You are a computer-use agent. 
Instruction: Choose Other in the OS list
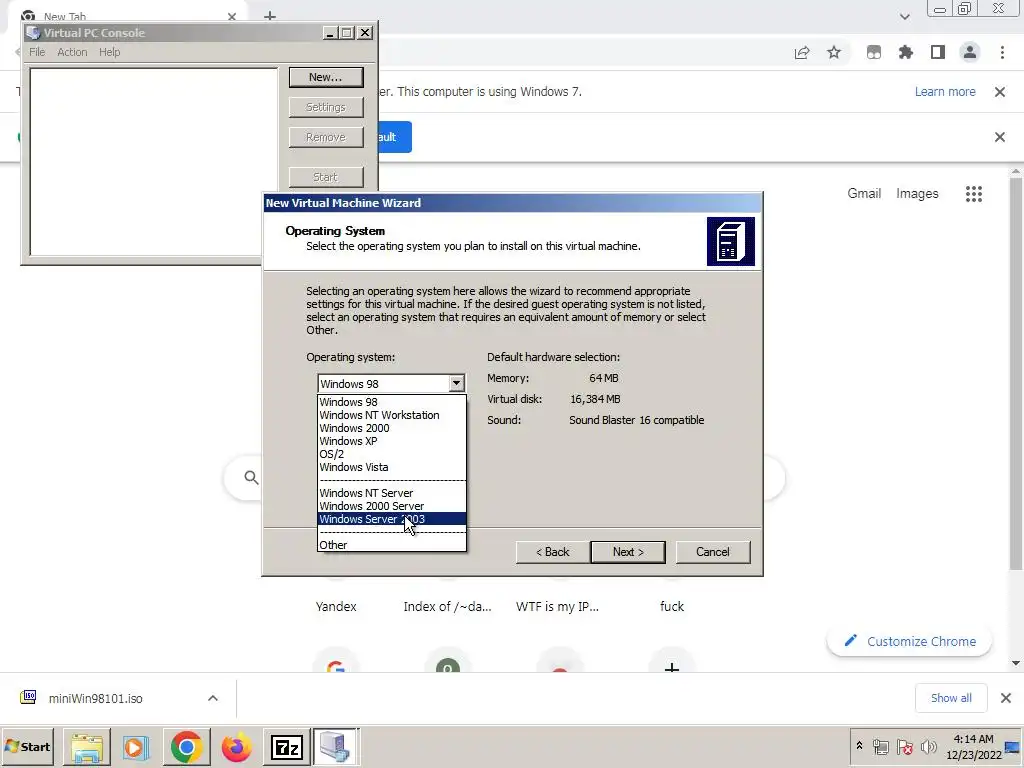coord(392,545)
